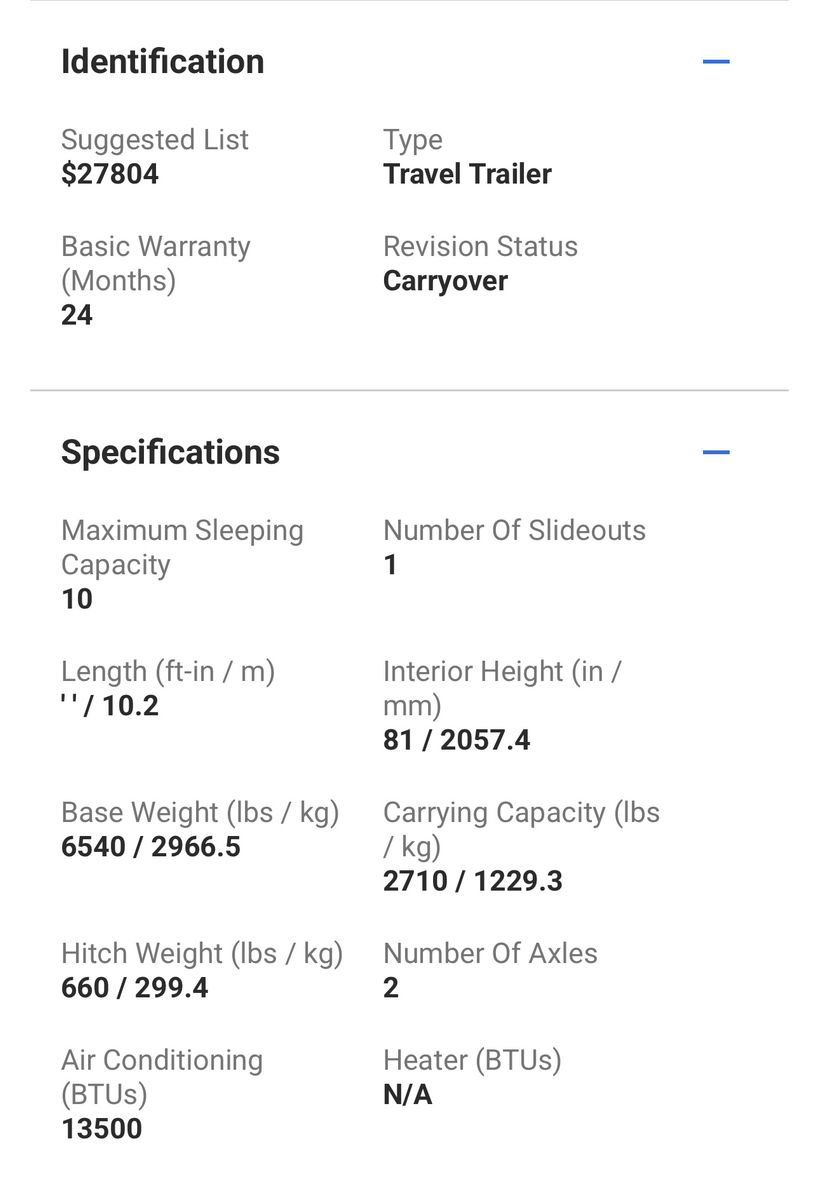This screenshot has width=819, height=1200.
Task: Click the Heater (BTUs) N/A value
Action: pos(407,1095)
